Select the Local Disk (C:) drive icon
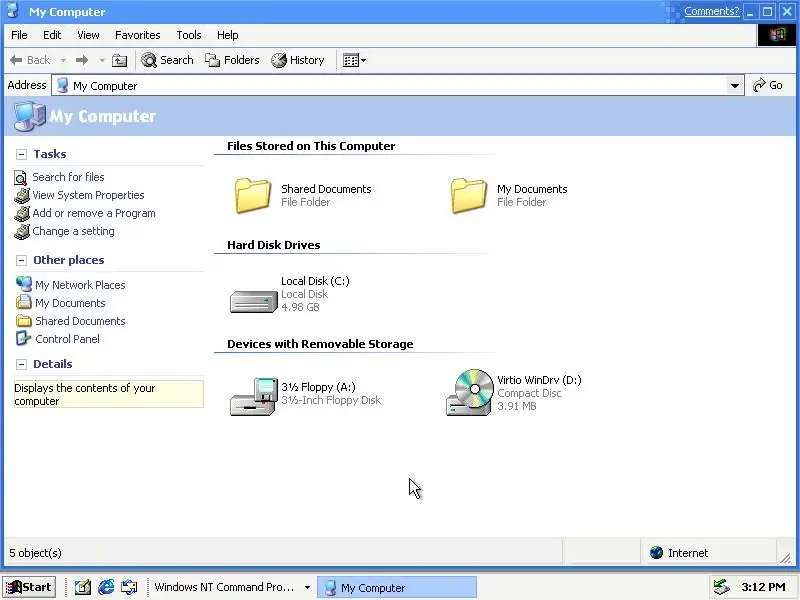The height and width of the screenshot is (600, 800). (x=254, y=301)
